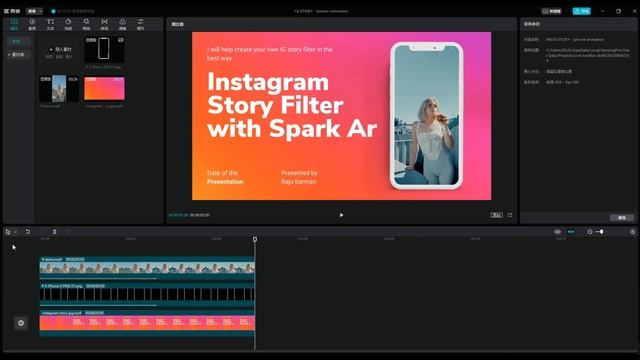Click the draft name INSTA STORY value
Viewport: 640px width, 360px height.
coord(575,40)
